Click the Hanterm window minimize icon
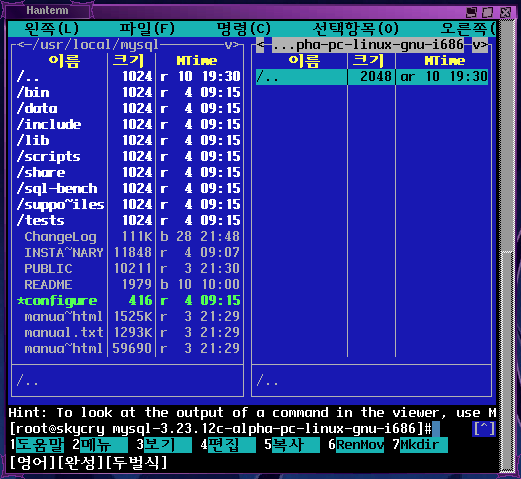521x479 pixels. [471, 13]
